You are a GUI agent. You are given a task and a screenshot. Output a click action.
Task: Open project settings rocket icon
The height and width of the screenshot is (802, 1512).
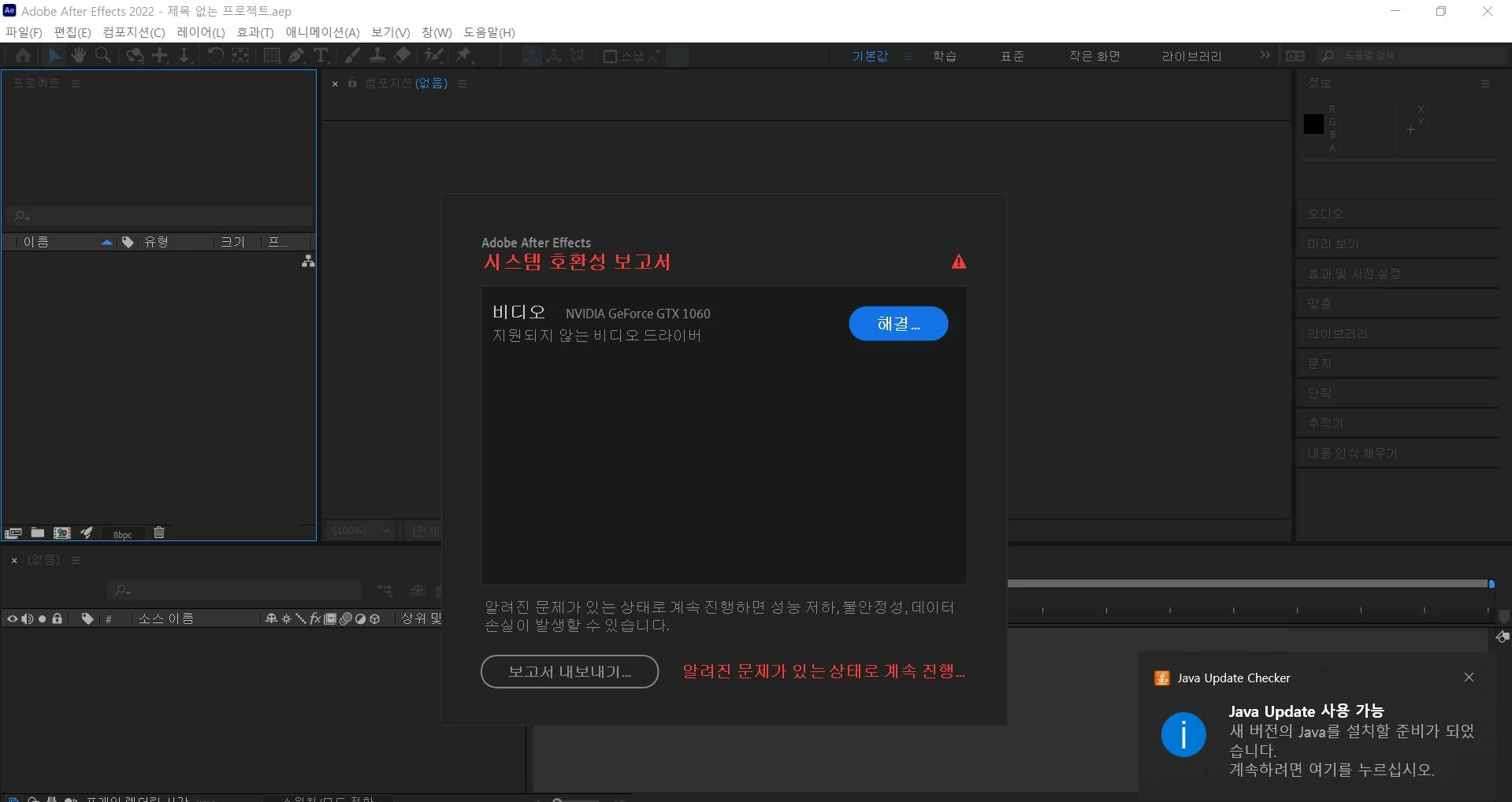(87, 533)
